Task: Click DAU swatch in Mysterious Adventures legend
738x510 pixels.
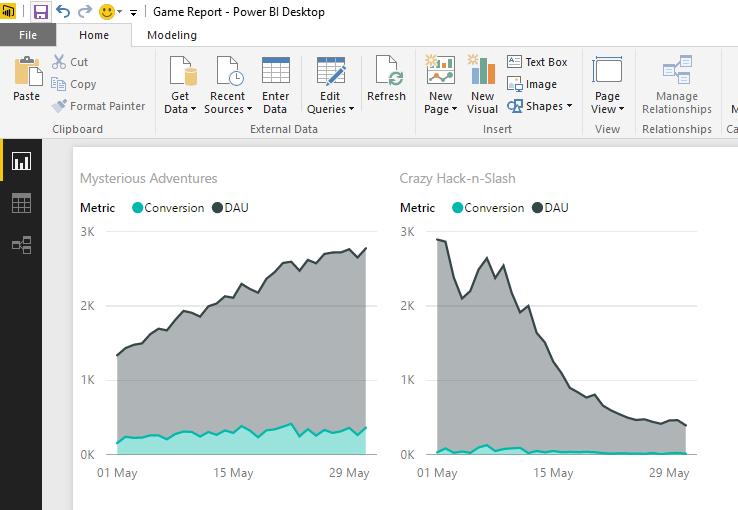Action: [217, 208]
